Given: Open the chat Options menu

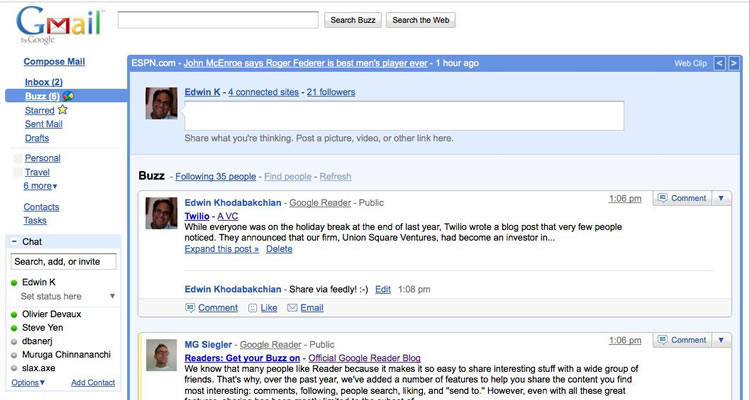Looking at the screenshot, I should [28, 382].
